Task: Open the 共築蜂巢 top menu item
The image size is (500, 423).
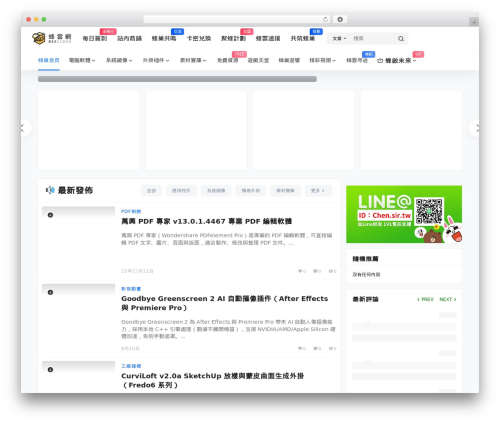Action: pyautogui.click(x=303, y=38)
